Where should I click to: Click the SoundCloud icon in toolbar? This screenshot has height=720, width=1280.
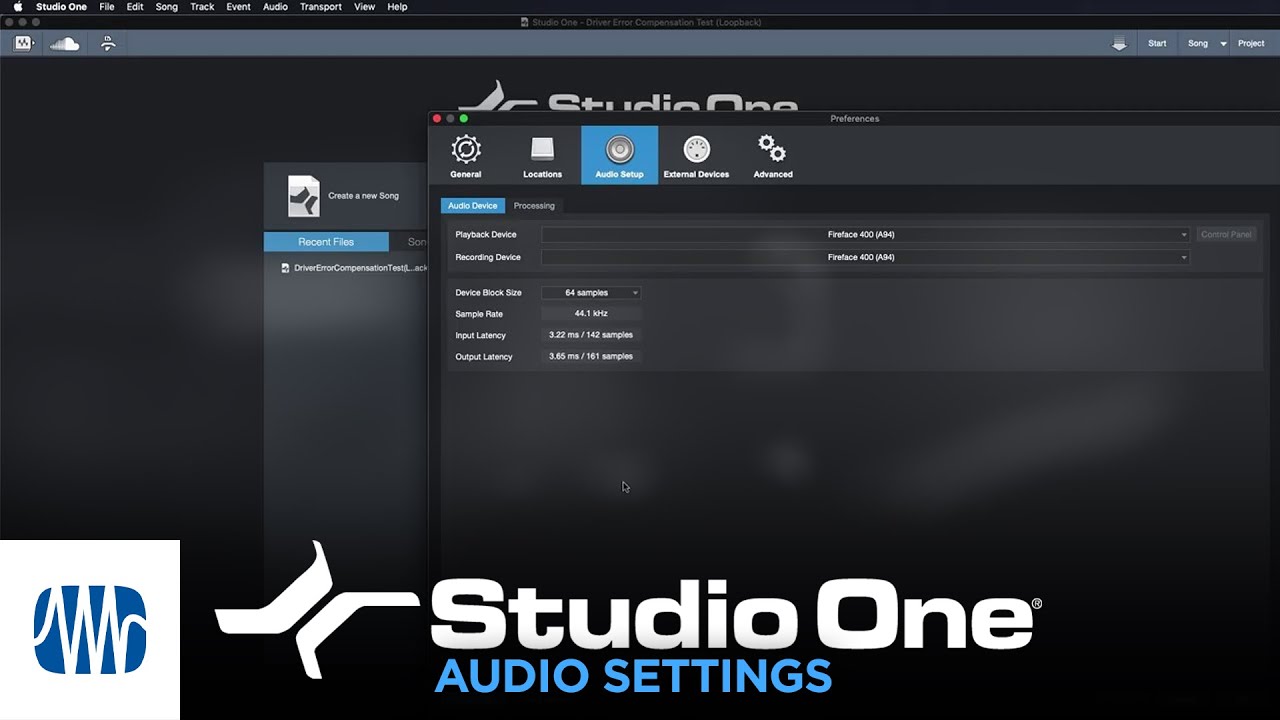[x=64, y=43]
